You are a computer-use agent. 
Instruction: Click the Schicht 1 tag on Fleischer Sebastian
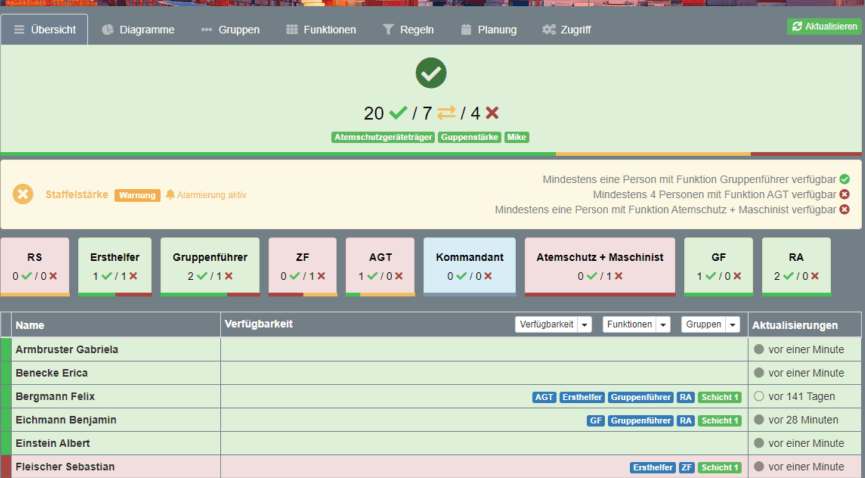720,467
